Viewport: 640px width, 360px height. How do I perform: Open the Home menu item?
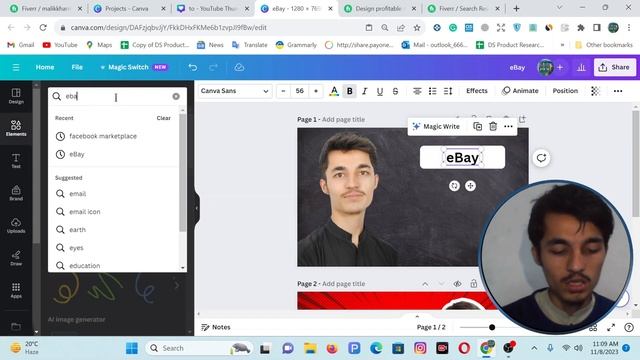click(x=45, y=67)
